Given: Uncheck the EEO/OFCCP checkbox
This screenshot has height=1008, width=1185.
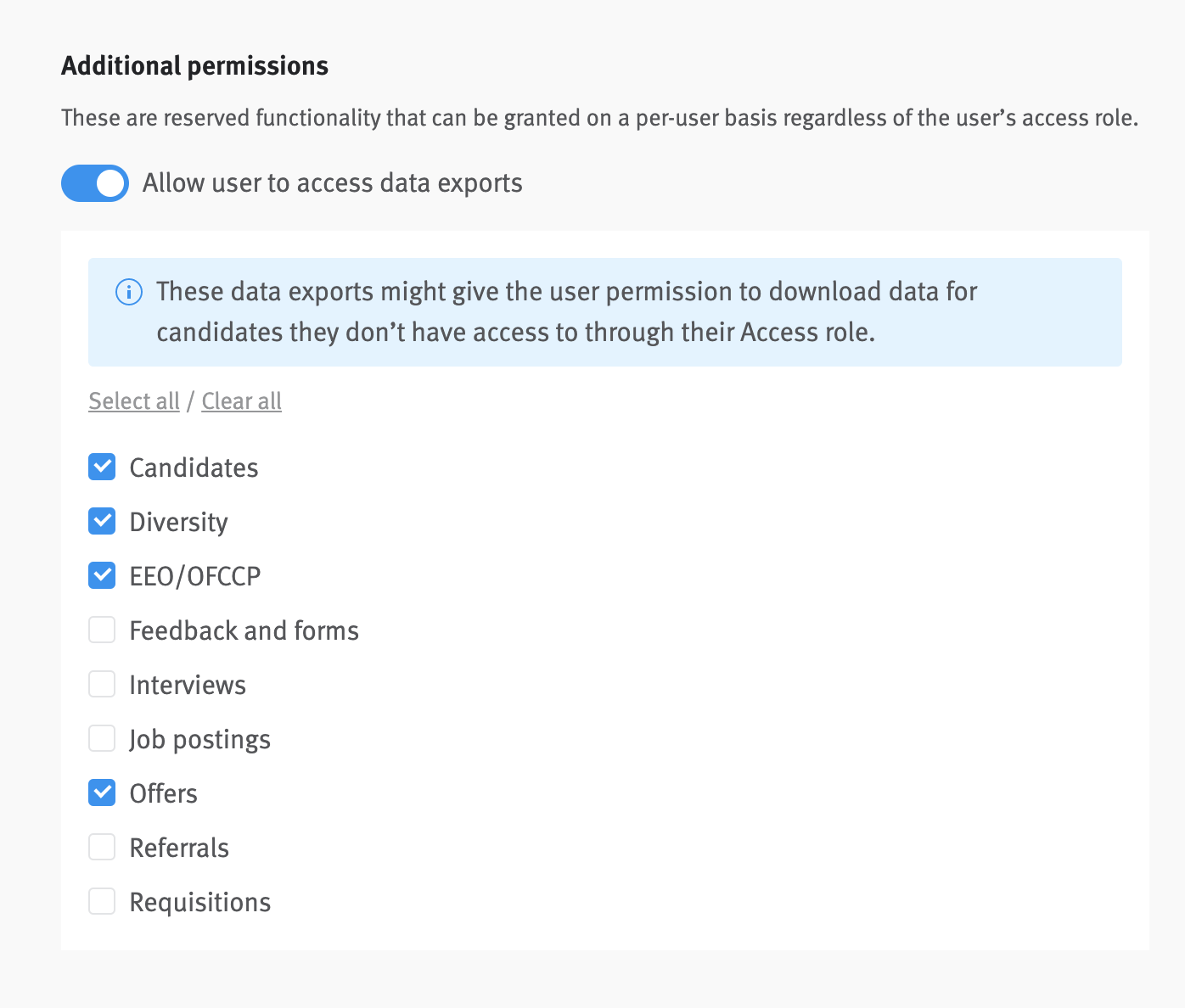Looking at the screenshot, I should 102,575.
